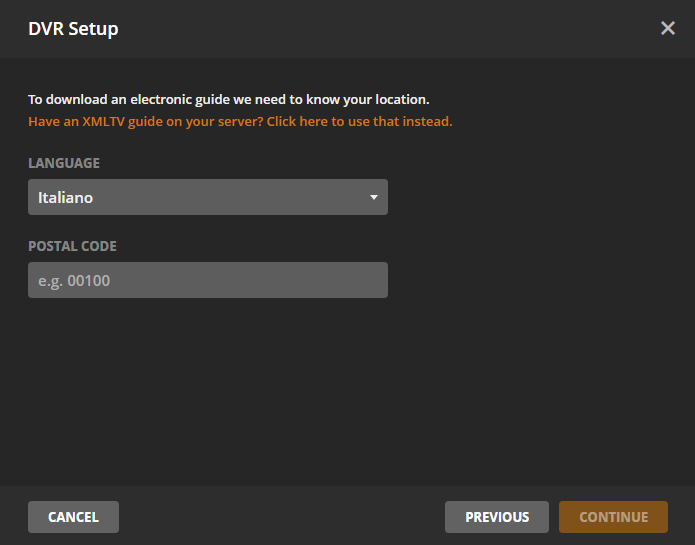This screenshot has height=545, width=695.
Task: Go back with the Previous button
Action: 497,517
